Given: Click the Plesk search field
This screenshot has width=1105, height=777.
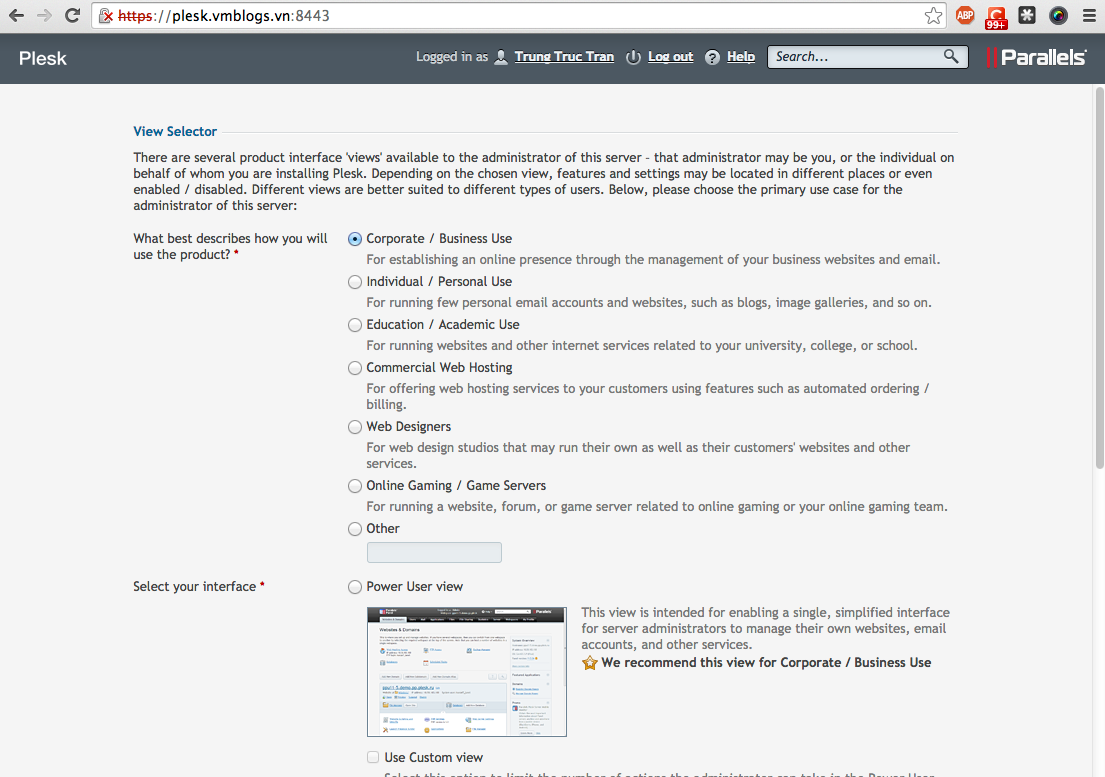Looking at the screenshot, I should tap(855, 57).
